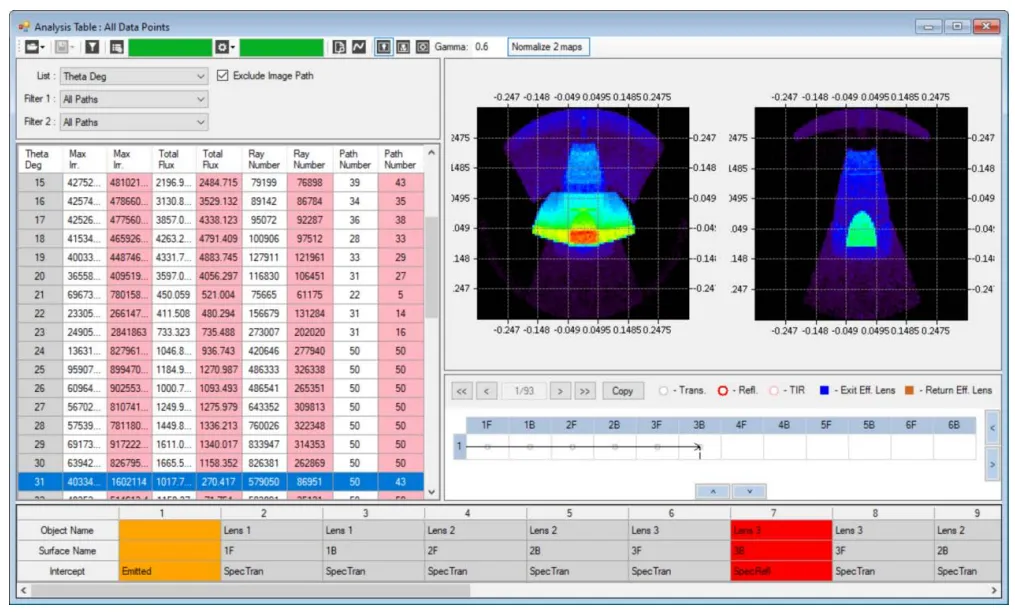This screenshot has height=612, width=1015.
Task: Select the Trans. radio option
Action: coord(664,391)
